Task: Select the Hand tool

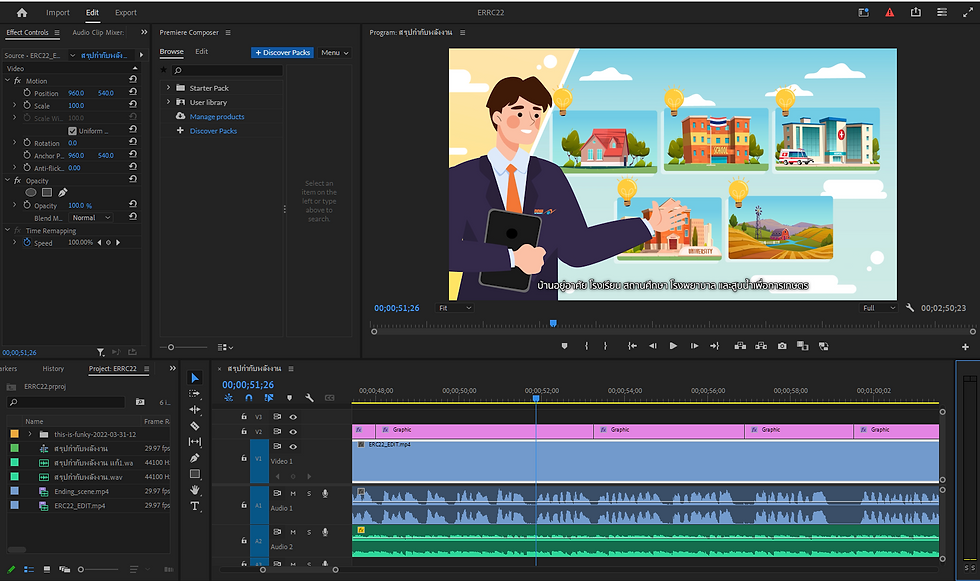Action: click(195, 490)
